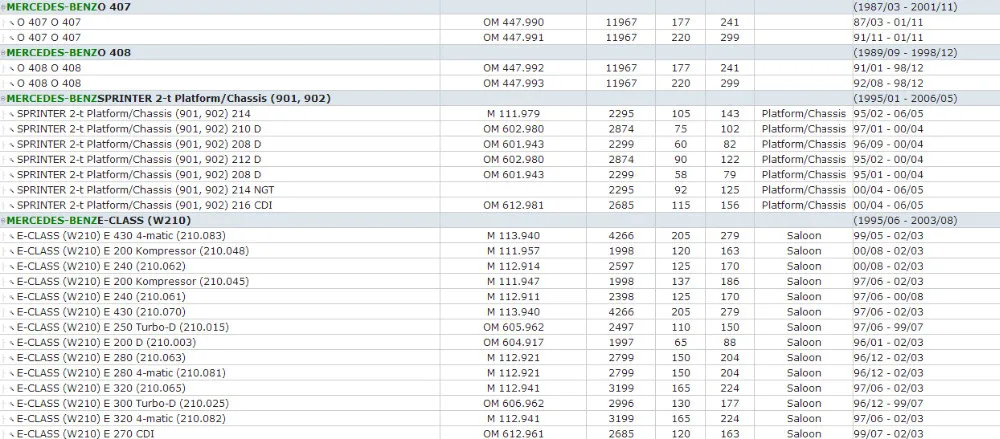Click engine code M 111.979
This screenshot has height=439, width=1000.
coord(513,114)
